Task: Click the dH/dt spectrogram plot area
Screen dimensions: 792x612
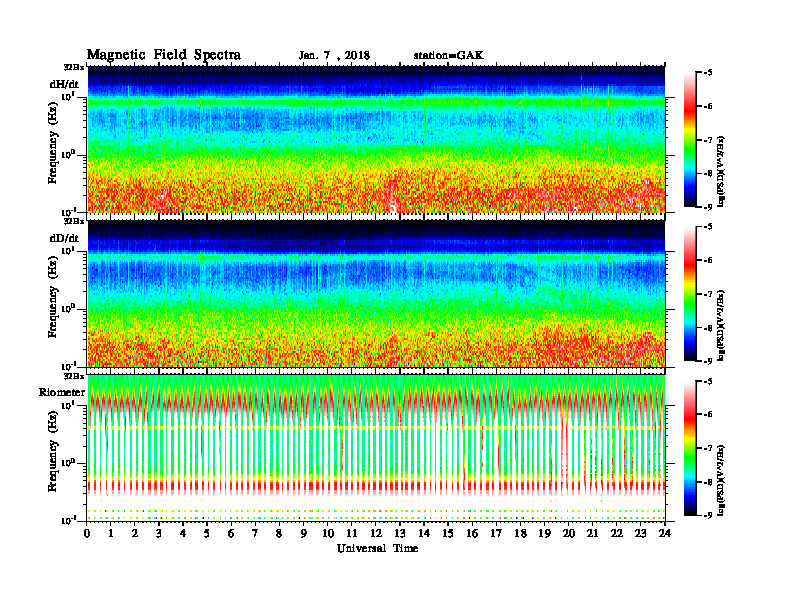Action: pyautogui.click(x=376, y=139)
